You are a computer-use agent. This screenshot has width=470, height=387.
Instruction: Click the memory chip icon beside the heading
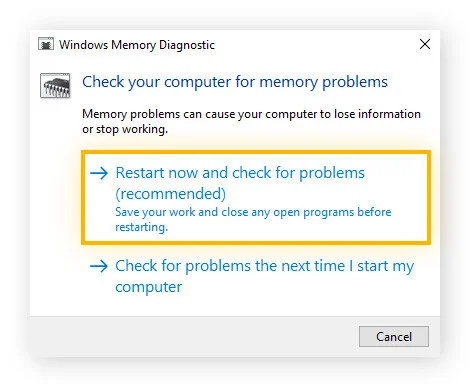(55, 86)
